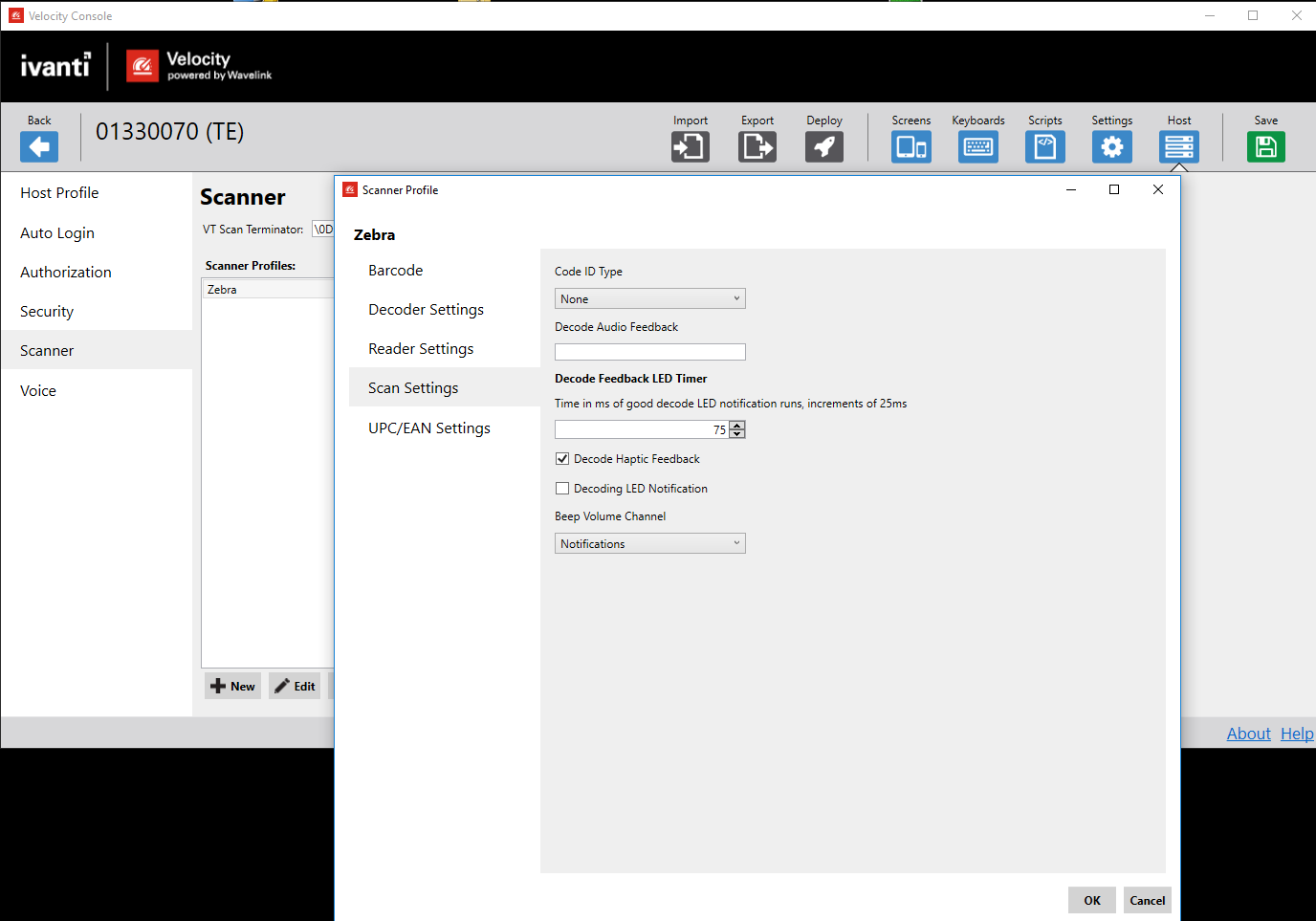
Task: Click the Export icon
Action: (757, 146)
